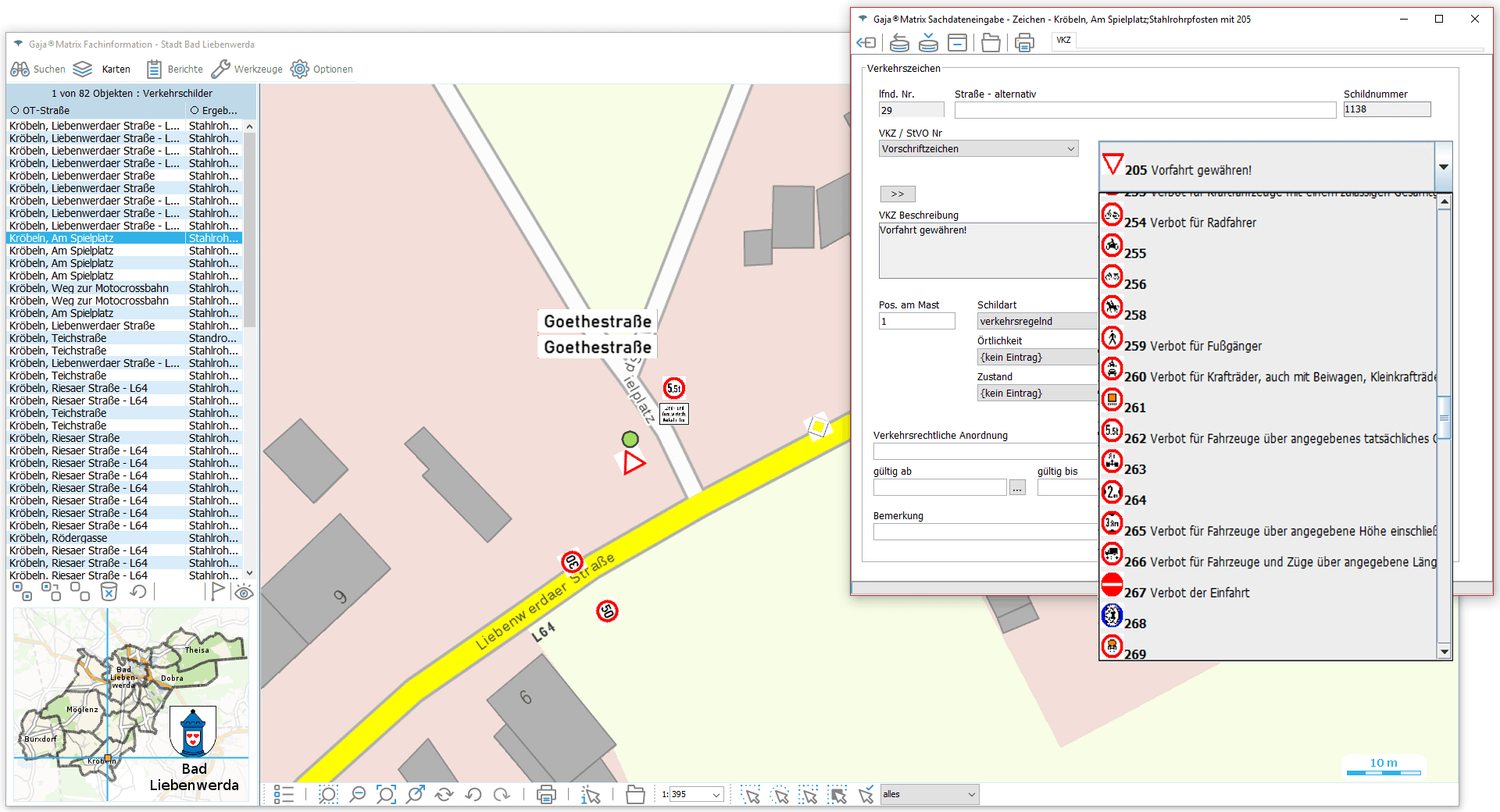Toggle visibility with the eye icon
The height and width of the screenshot is (812, 1500).
click(244, 592)
